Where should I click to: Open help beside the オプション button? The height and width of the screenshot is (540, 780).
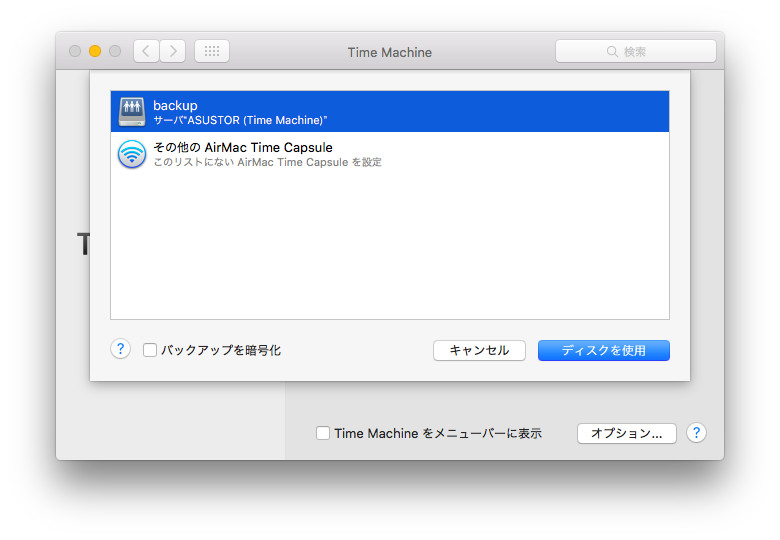click(x=696, y=433)
